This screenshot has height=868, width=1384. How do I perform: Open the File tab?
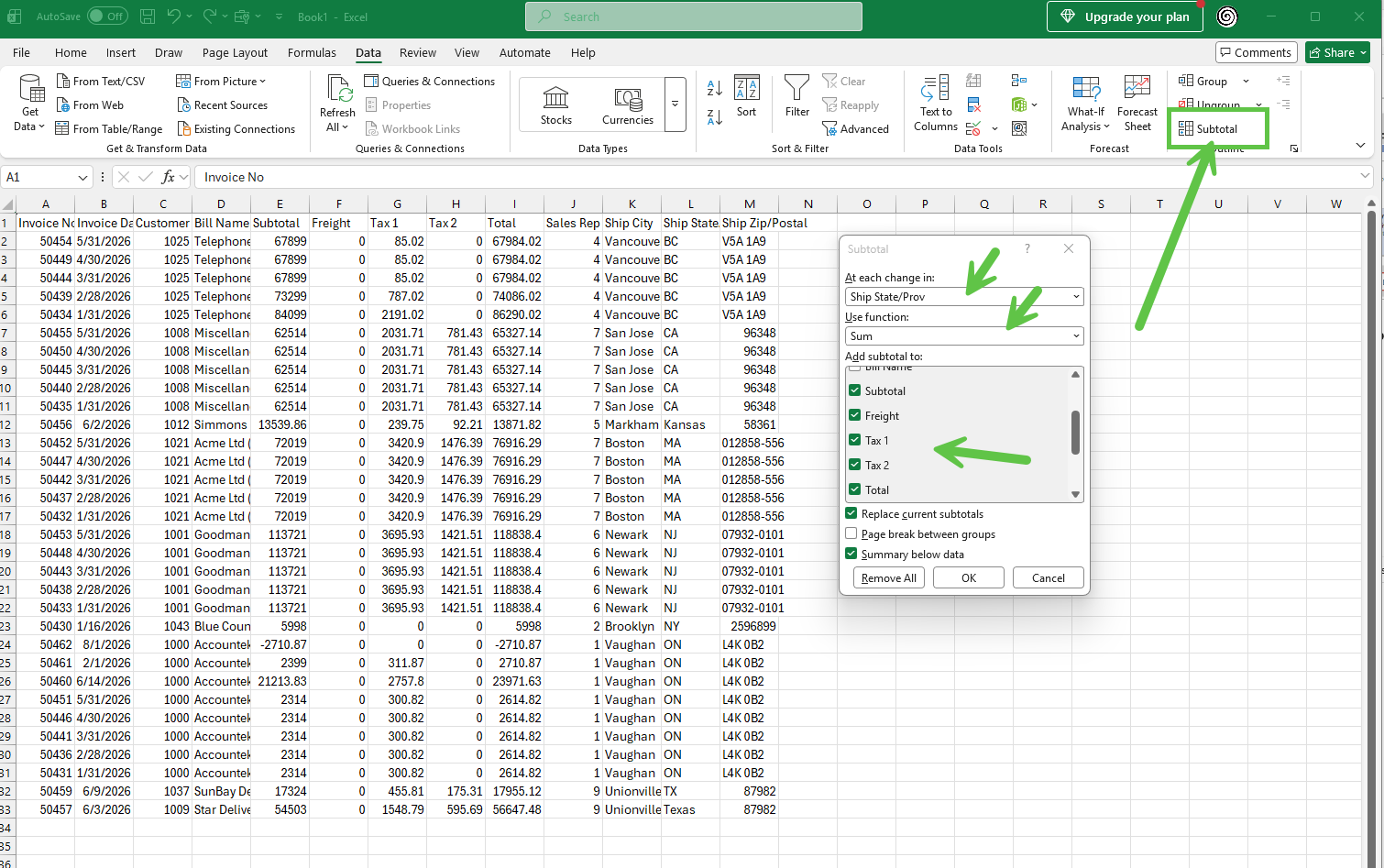click(21, 52)
